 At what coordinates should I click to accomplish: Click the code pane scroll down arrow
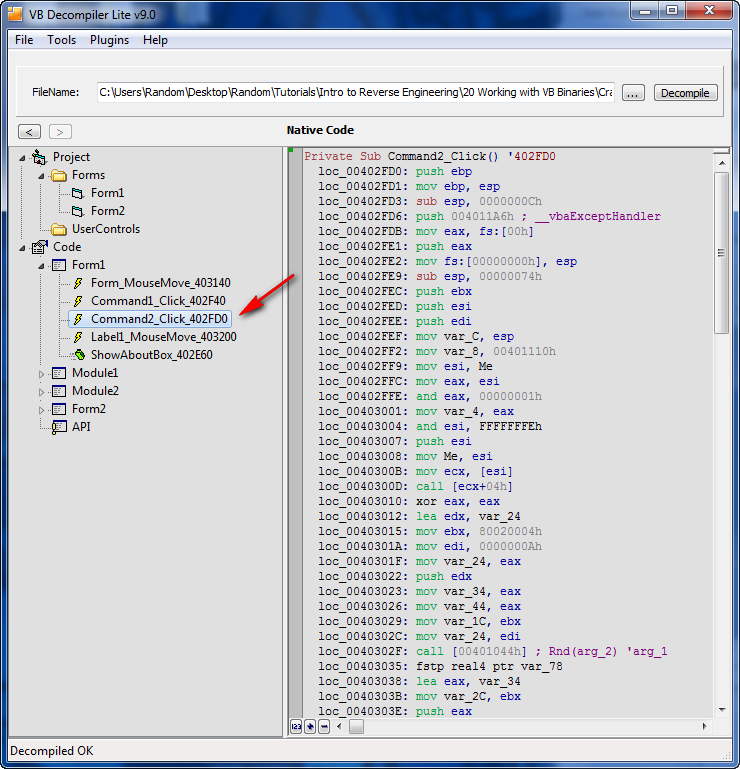tap(722, 710)
